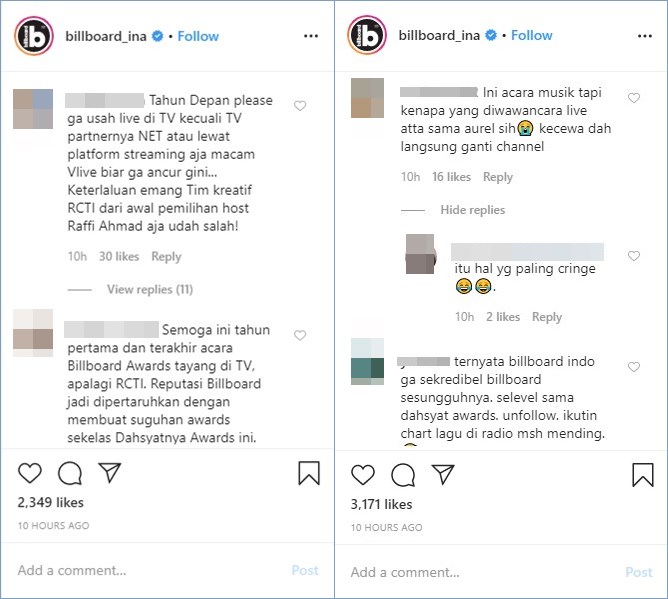Like the 'itu hal yg paling cringe' reply
Screen dimensions: 668x599
(633, 256)
